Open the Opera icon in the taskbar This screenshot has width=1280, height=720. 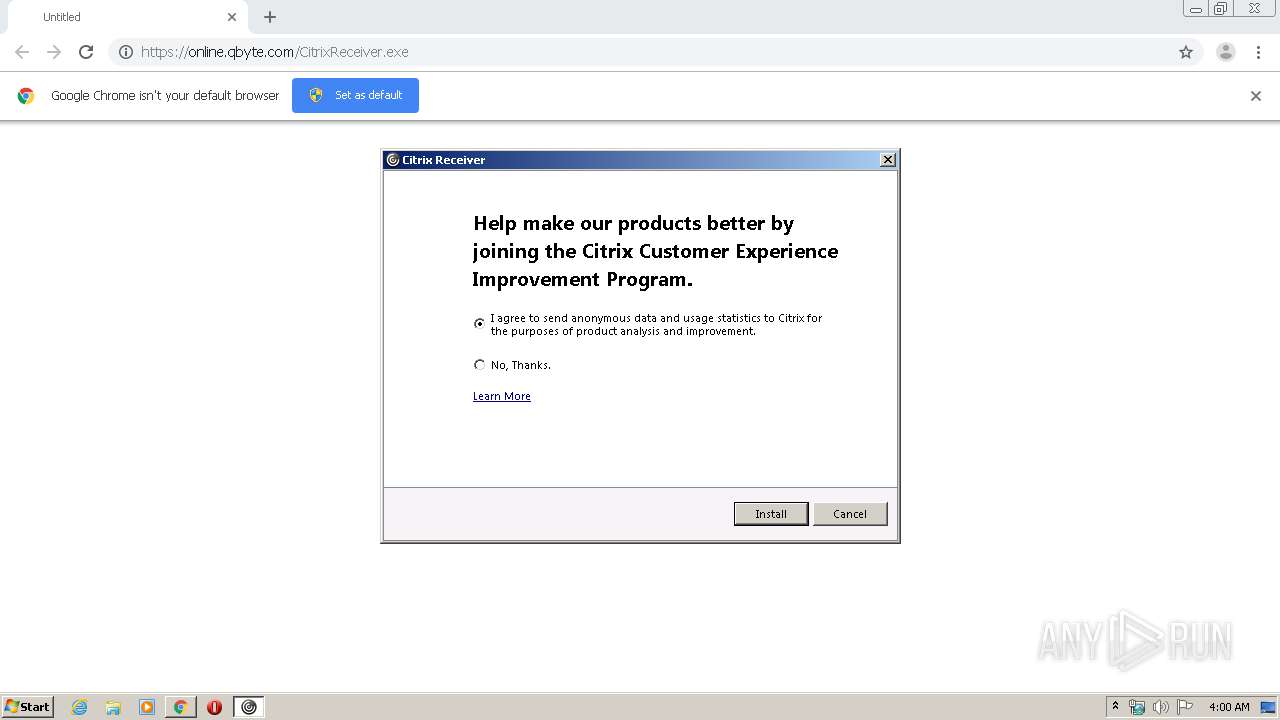[x=214, y=707]
